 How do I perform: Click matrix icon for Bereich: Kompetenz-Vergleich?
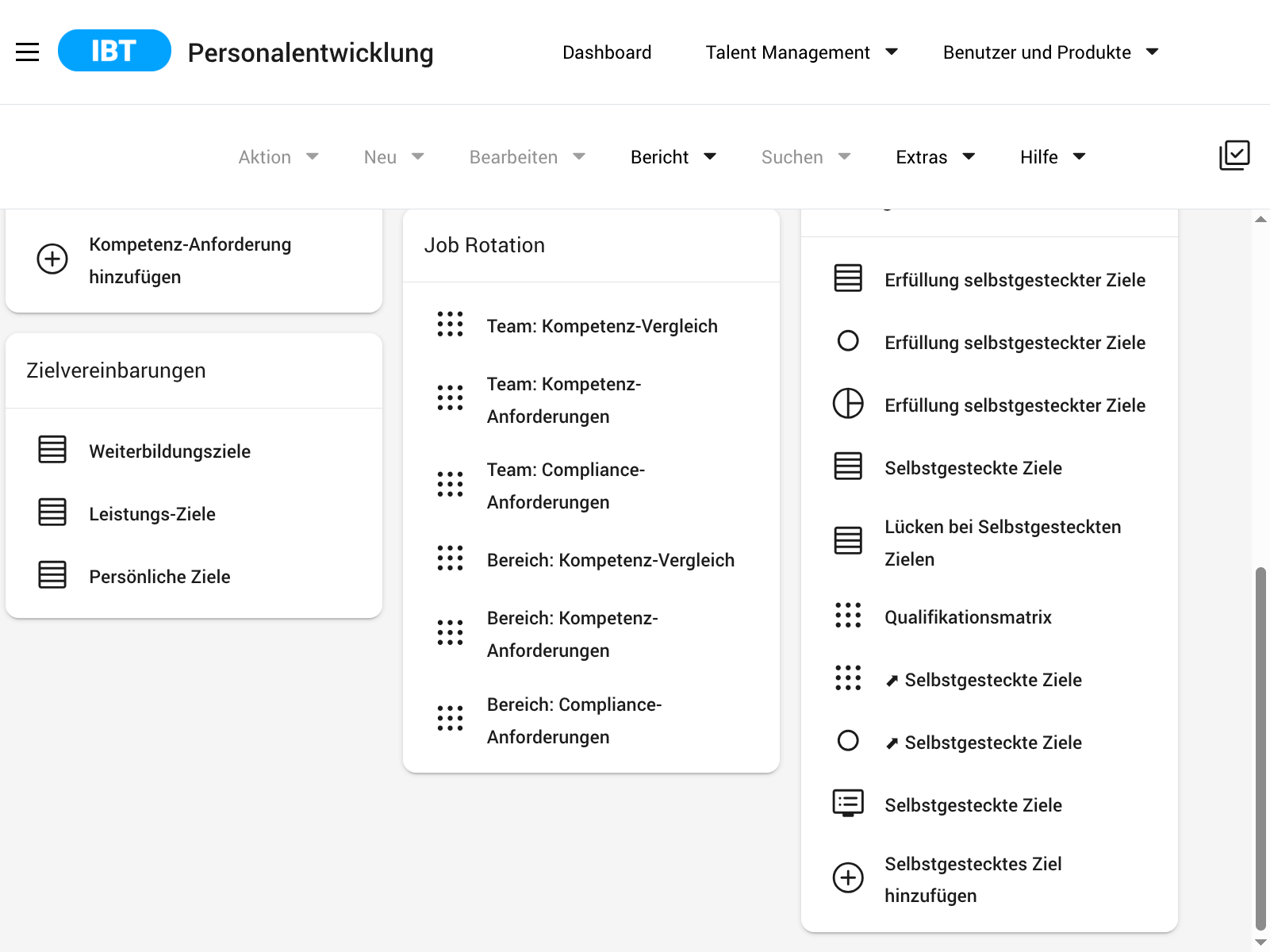coord(450,559)
